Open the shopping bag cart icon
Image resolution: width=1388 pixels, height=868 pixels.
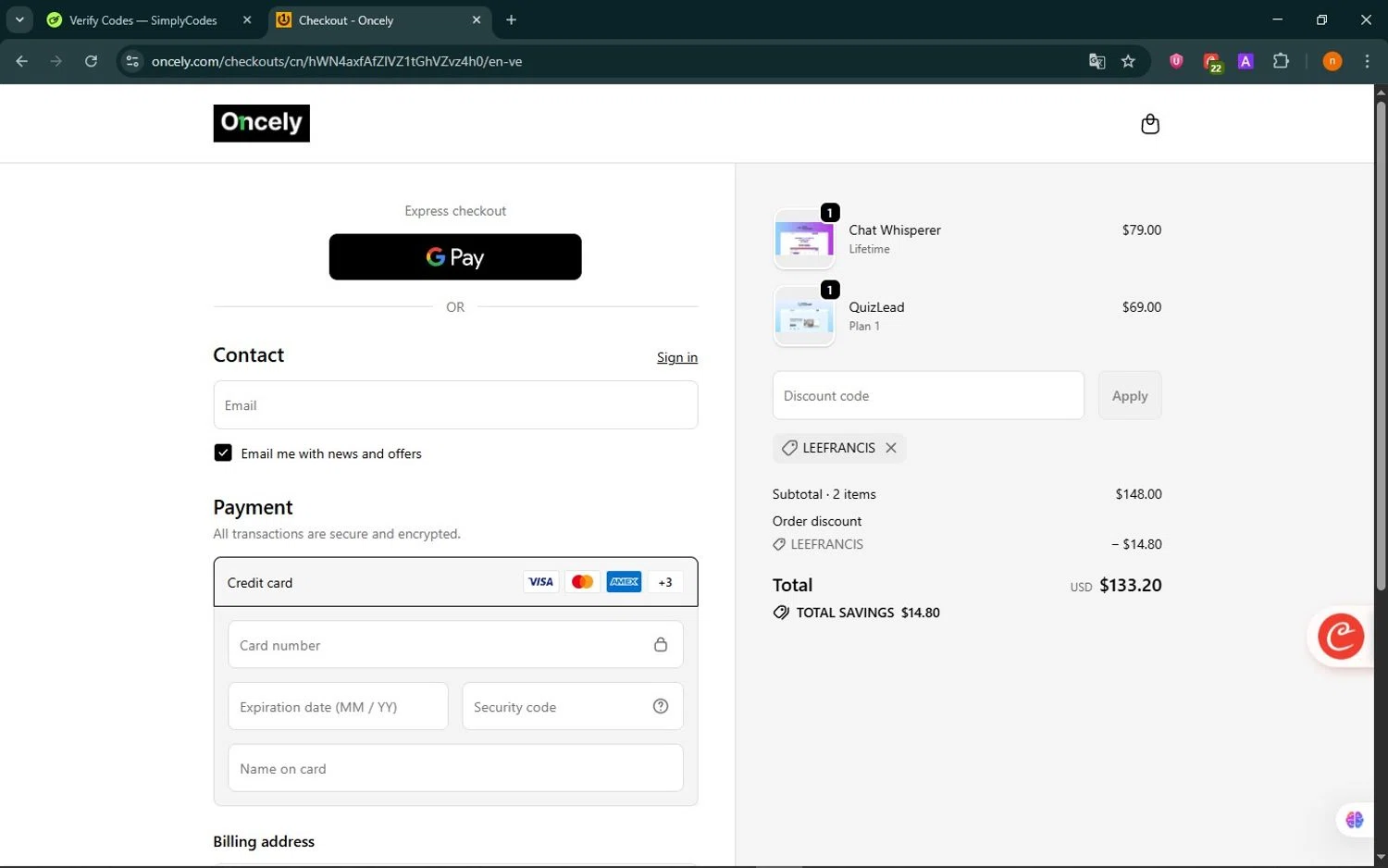pos(1150,124)
